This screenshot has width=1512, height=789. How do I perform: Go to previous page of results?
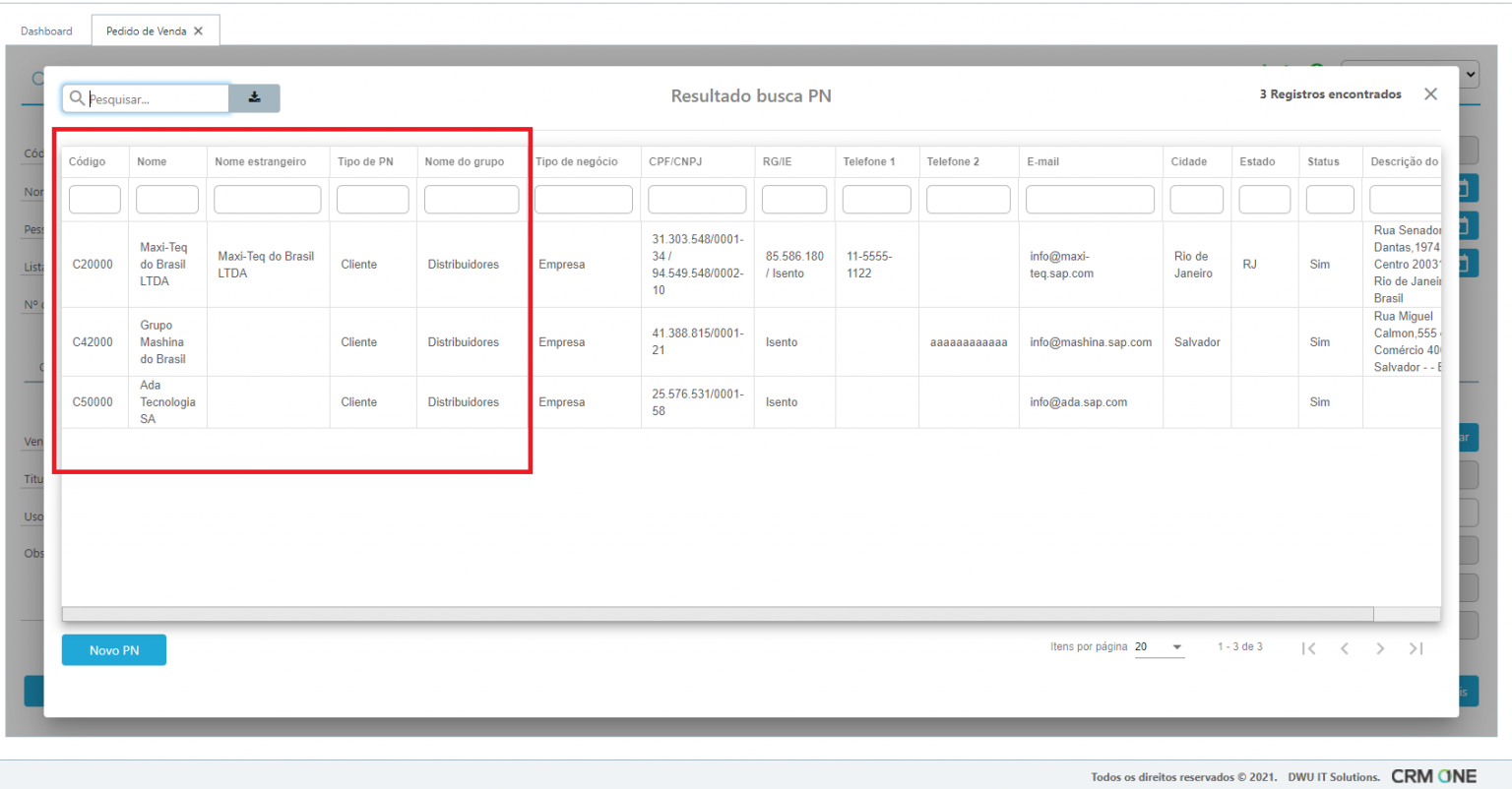tap(1344, 648)
